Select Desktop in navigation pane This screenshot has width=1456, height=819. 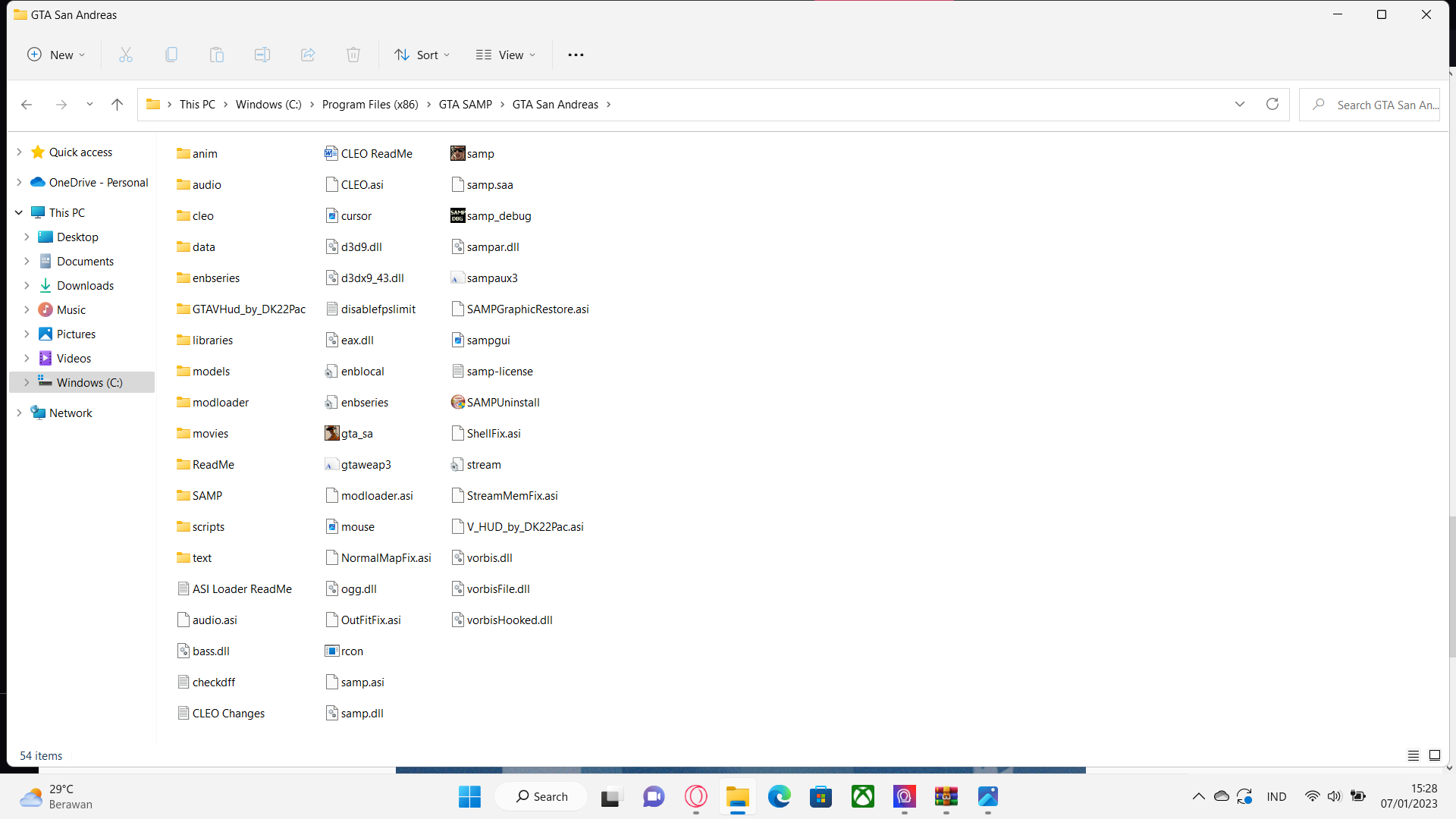[x=77, y=237]
